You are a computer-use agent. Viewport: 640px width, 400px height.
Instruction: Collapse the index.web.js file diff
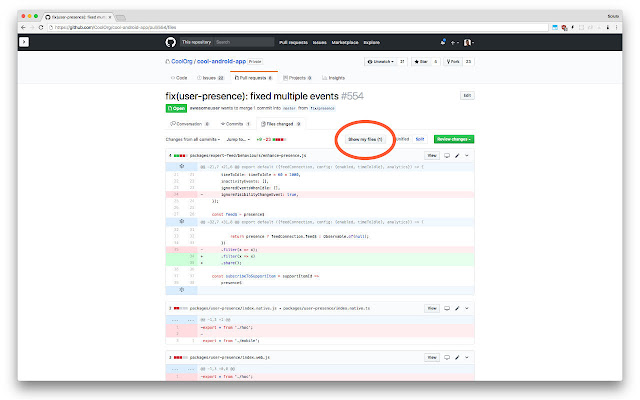tap(467, 357)
